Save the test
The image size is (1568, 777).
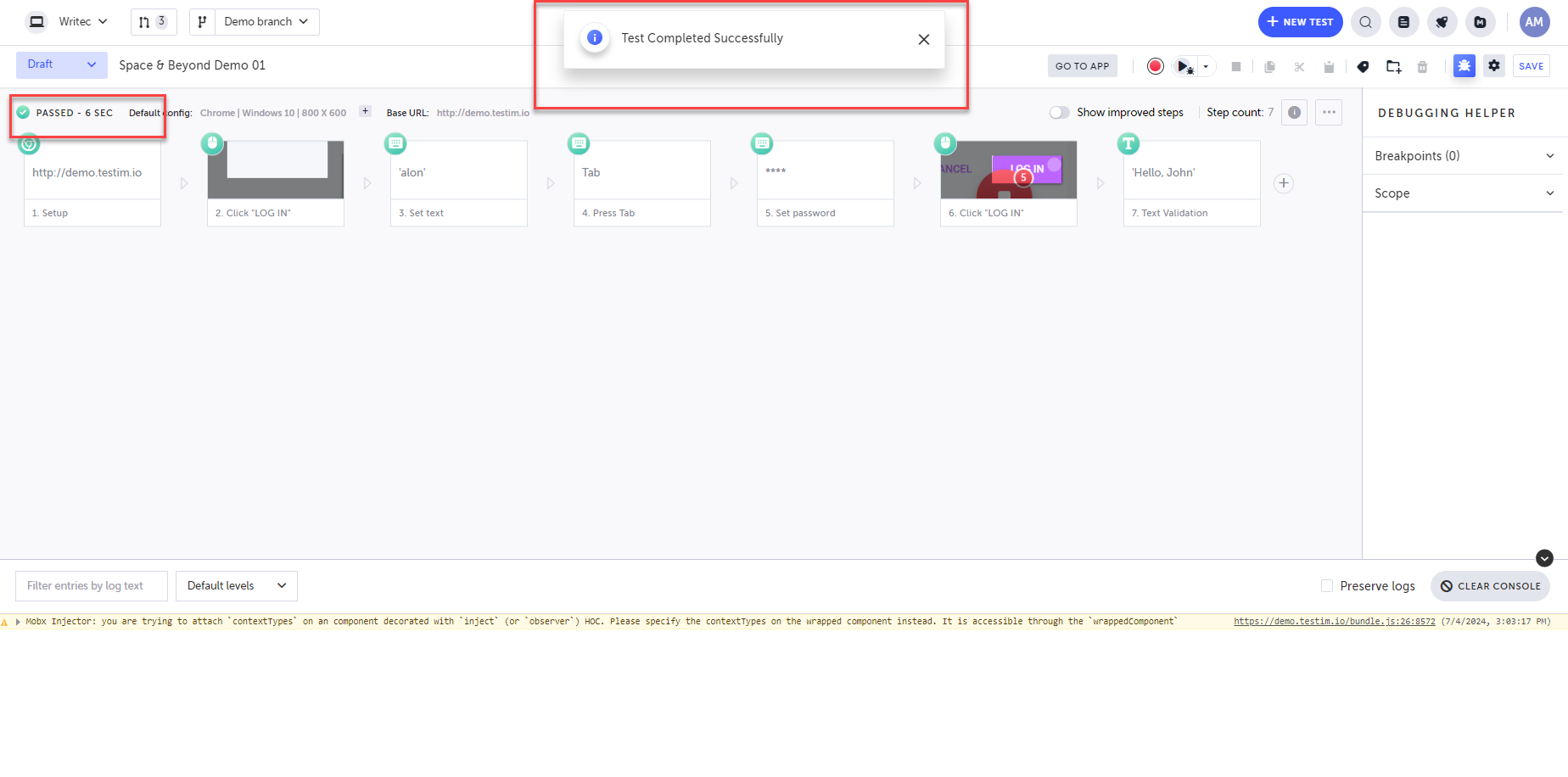tap(1532, 66)
